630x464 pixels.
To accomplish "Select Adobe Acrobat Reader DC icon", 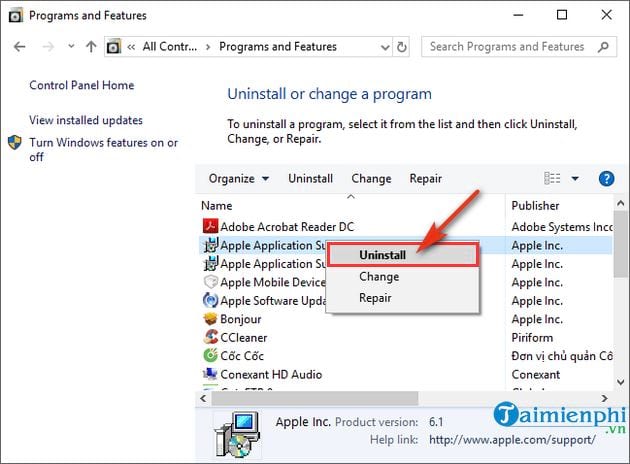I will [x=210, y=226].
